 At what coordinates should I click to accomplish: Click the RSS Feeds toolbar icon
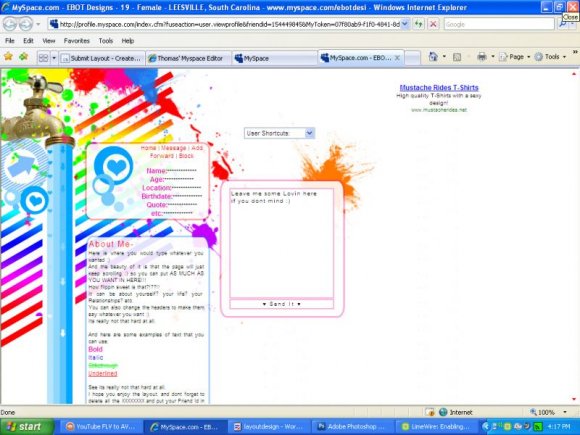coord(457,57)
